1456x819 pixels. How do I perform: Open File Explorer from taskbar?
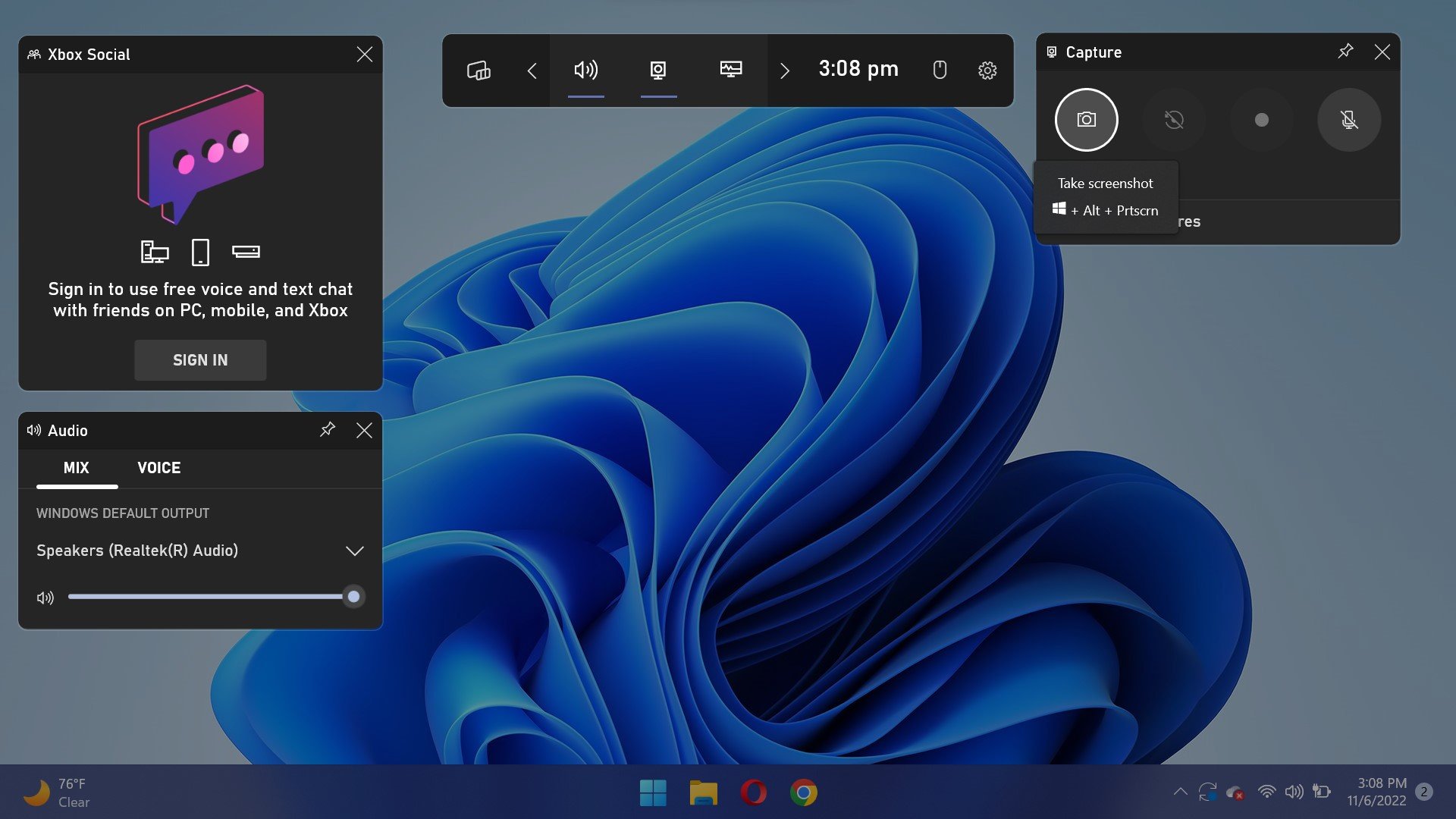[x=703, y=792]
